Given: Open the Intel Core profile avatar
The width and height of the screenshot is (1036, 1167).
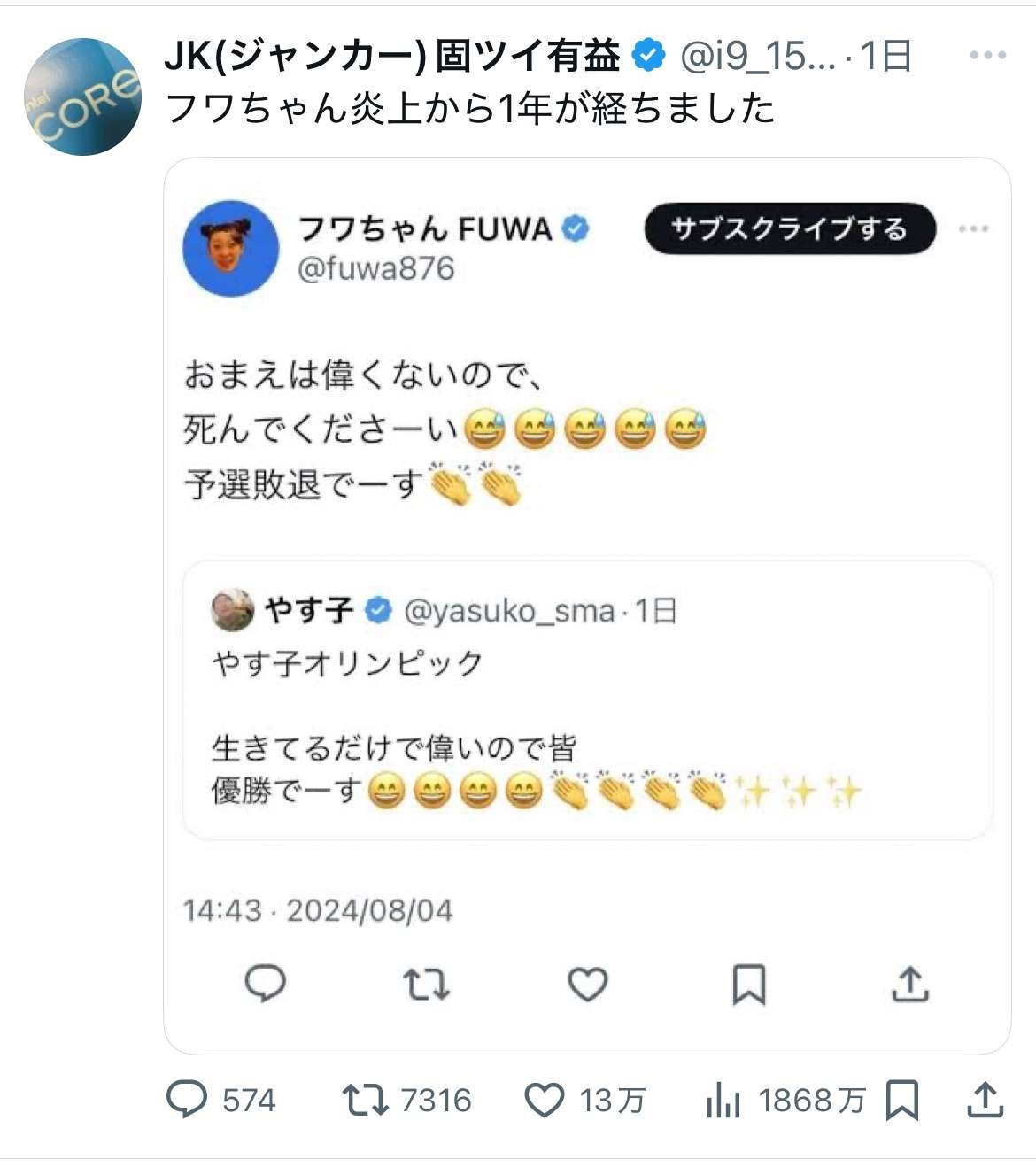Looking at the screenshot, I should tap(82, 97).
